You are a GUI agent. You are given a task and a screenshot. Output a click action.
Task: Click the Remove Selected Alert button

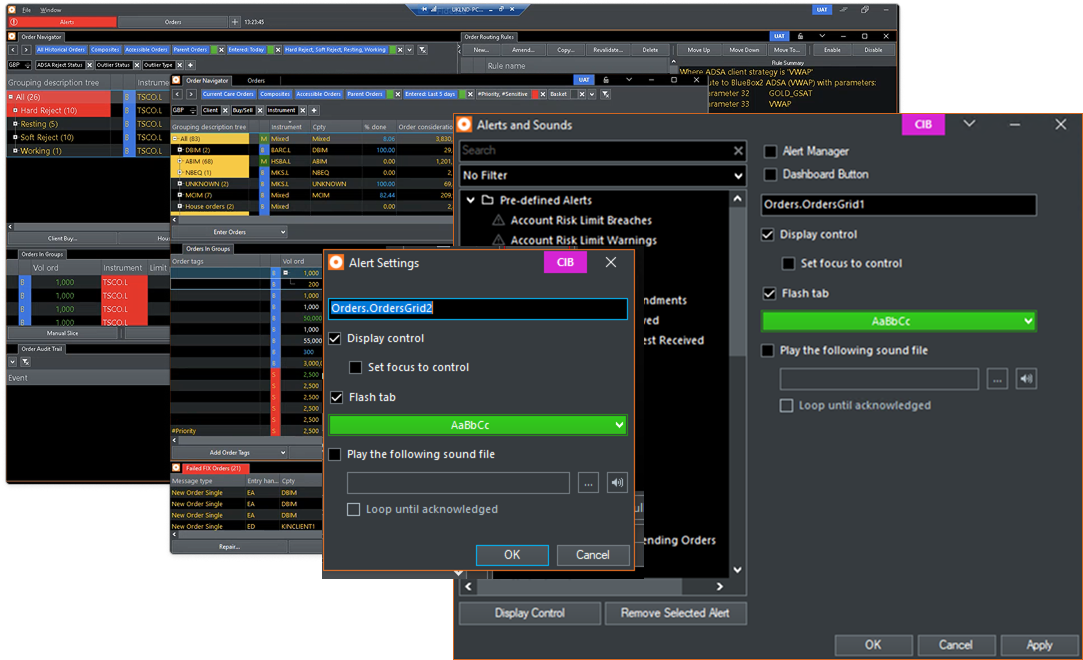coord(675,613)
